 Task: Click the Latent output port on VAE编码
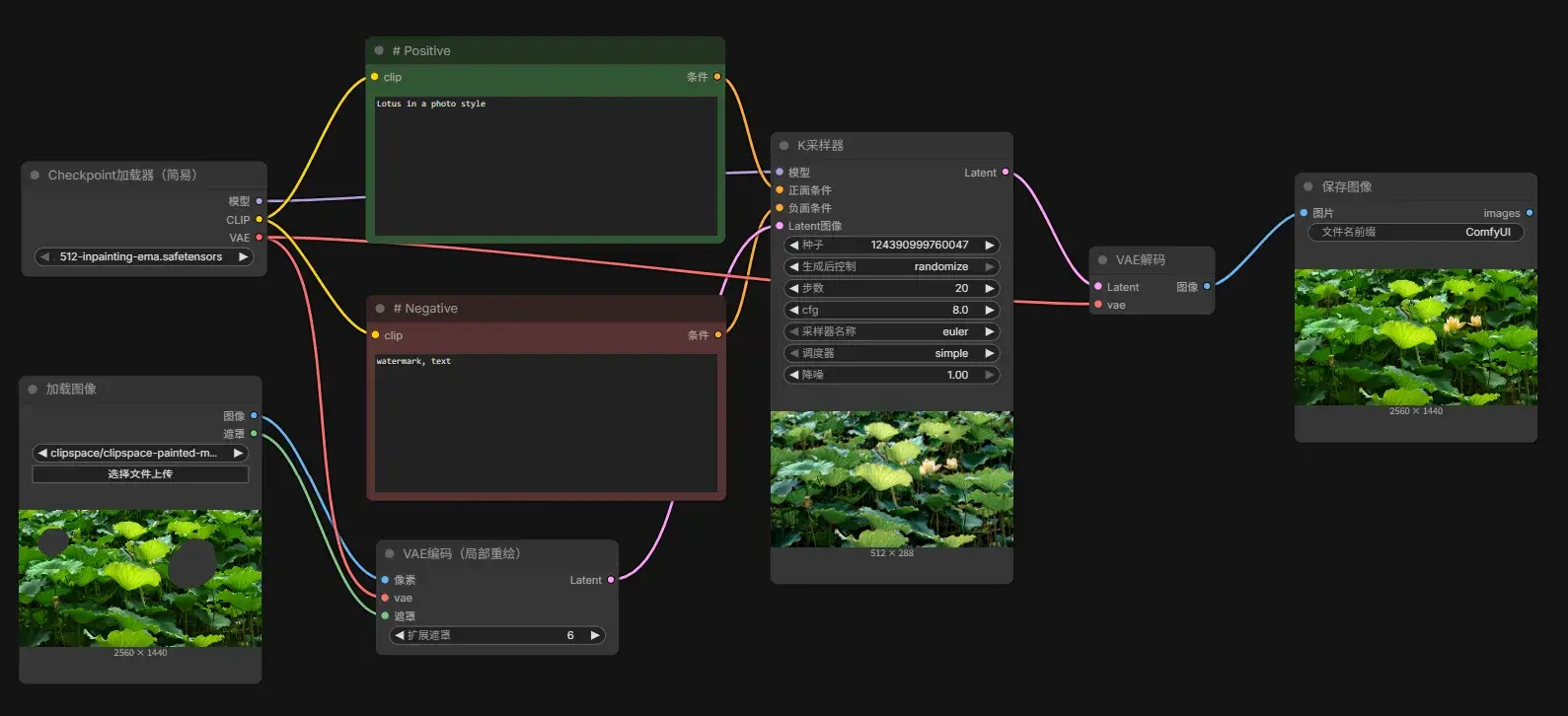click(x=611, y=580)
